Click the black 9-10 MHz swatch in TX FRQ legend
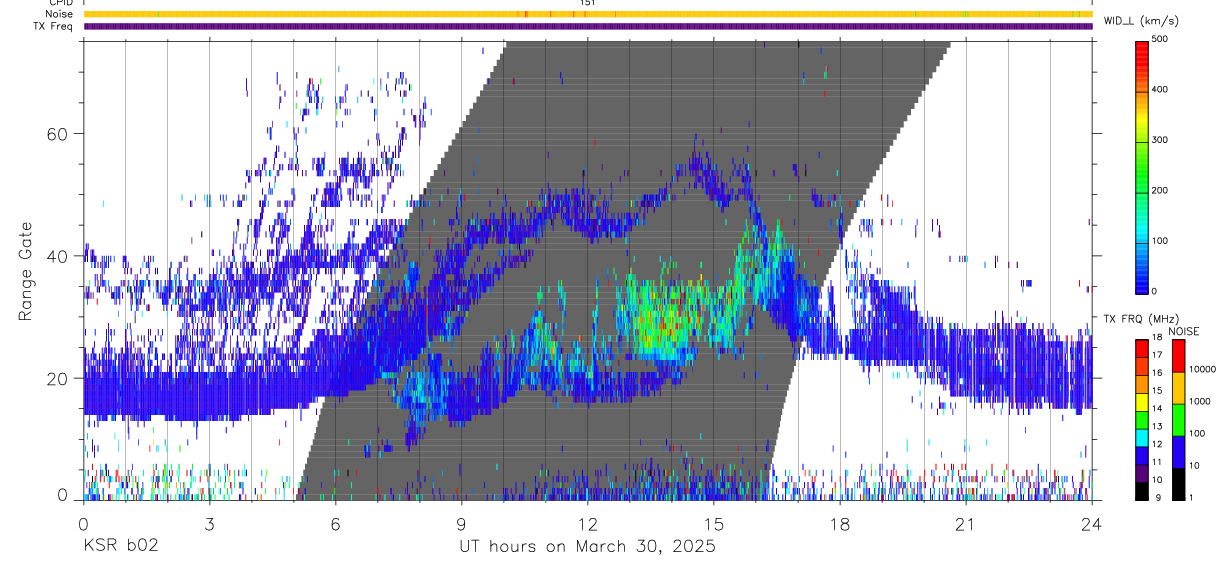 coord(1143,491)
